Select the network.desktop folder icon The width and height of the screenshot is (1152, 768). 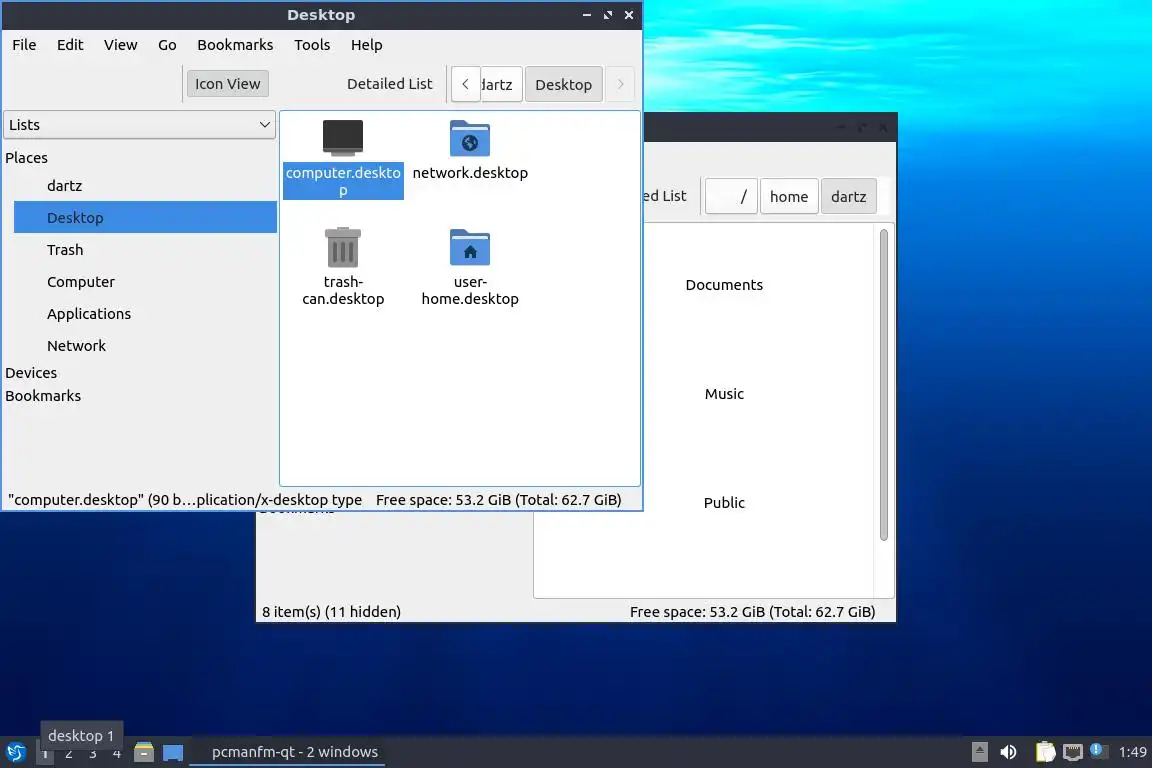pyautogui.click(x=469, y=138)
